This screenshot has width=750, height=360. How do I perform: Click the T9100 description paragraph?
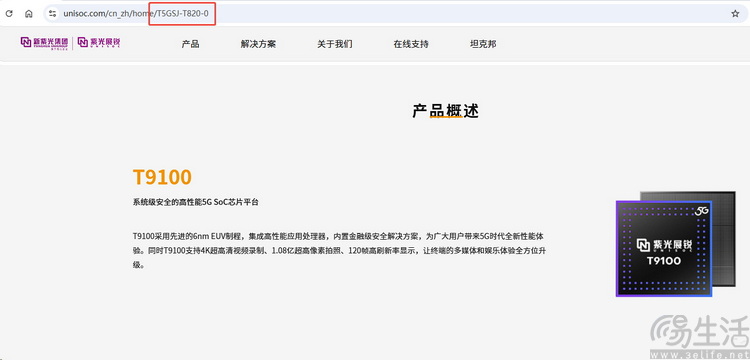coord(339,251)
